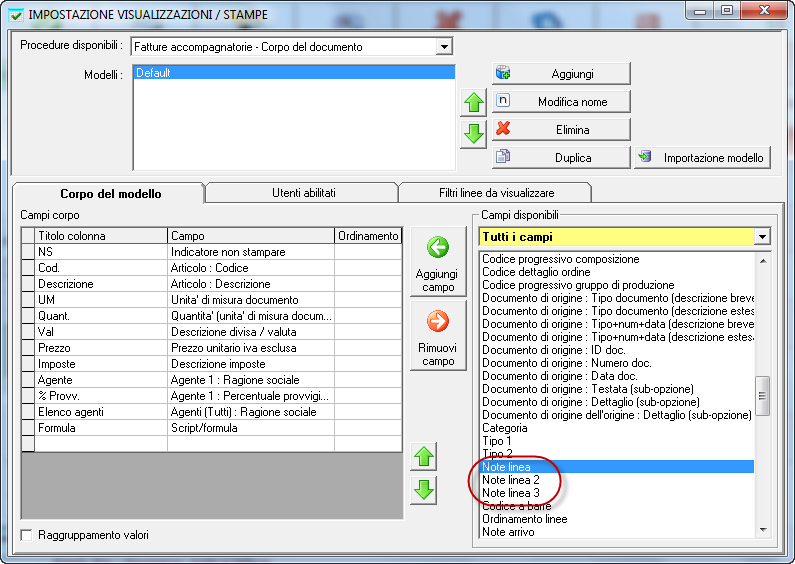Select Documento di origine : Numero doc.
The height and width of the screenshot is (564, 795).
click(617, 363)
